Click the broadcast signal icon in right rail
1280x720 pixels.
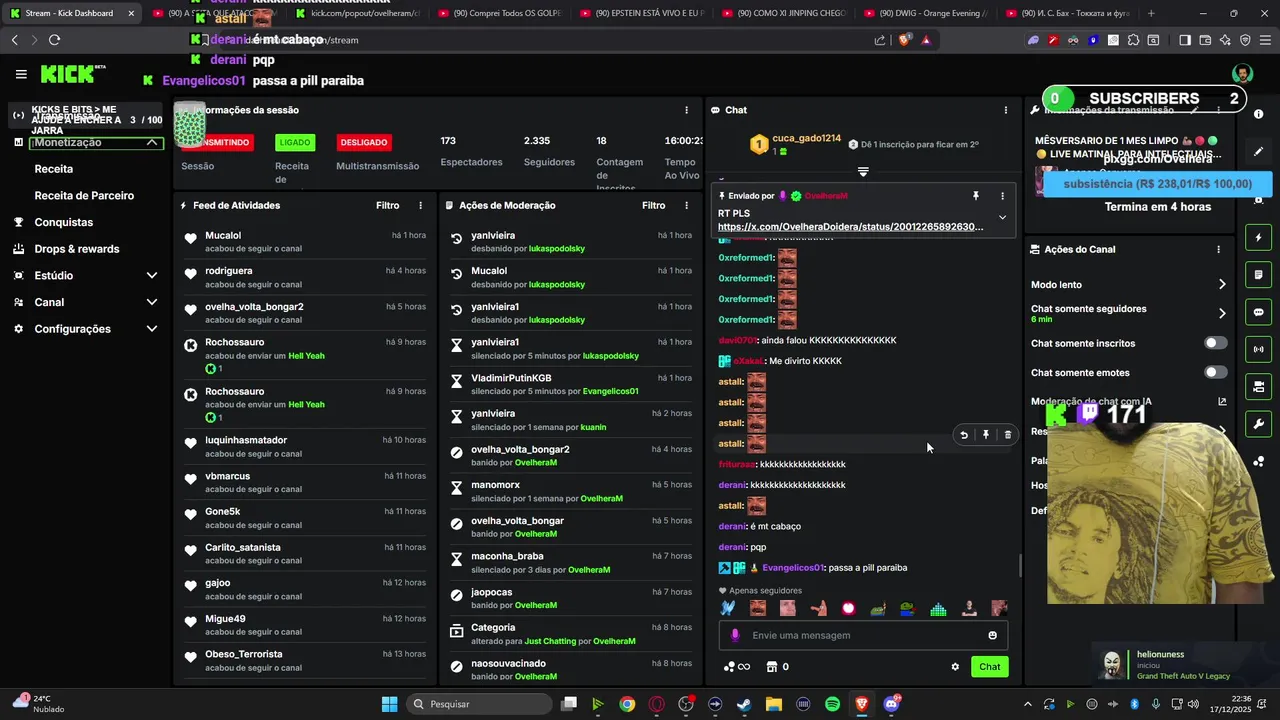point(1259,349)
